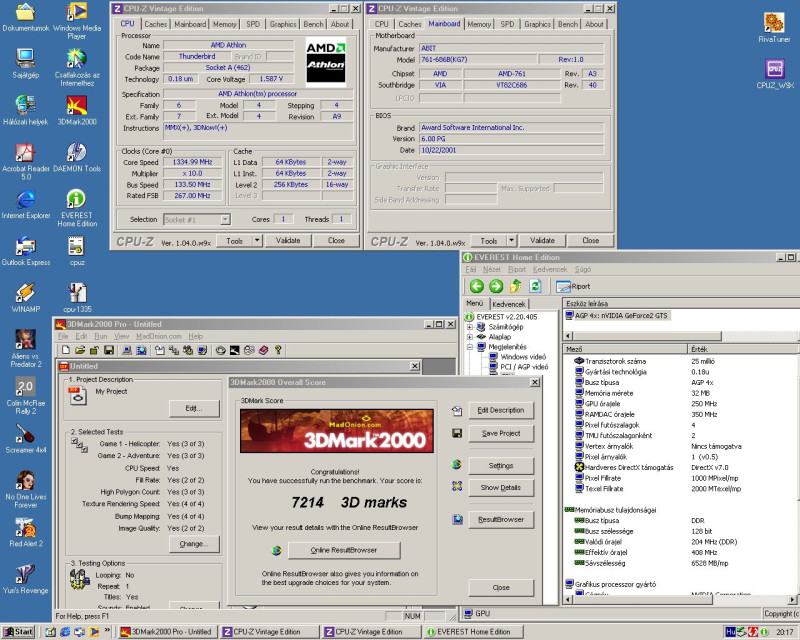
Task: Select the cpu-1335 desktop icon
Action: (77, 298)
